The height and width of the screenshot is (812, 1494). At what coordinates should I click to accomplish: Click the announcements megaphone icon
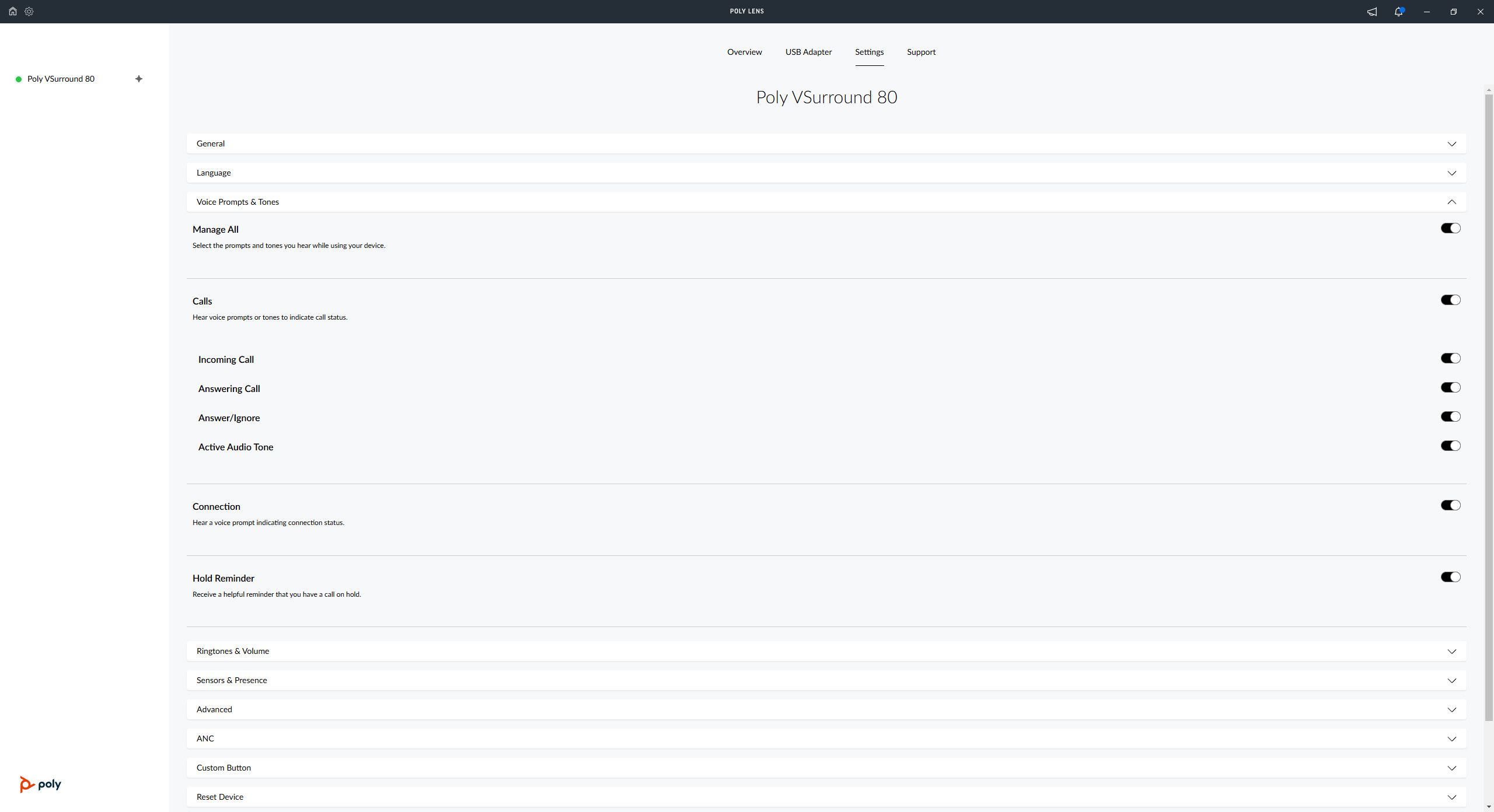[1372, 12]
